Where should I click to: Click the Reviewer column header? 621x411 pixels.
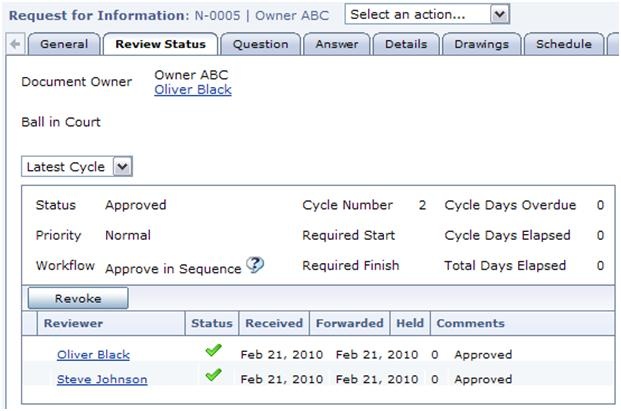[x=73, y=323]
